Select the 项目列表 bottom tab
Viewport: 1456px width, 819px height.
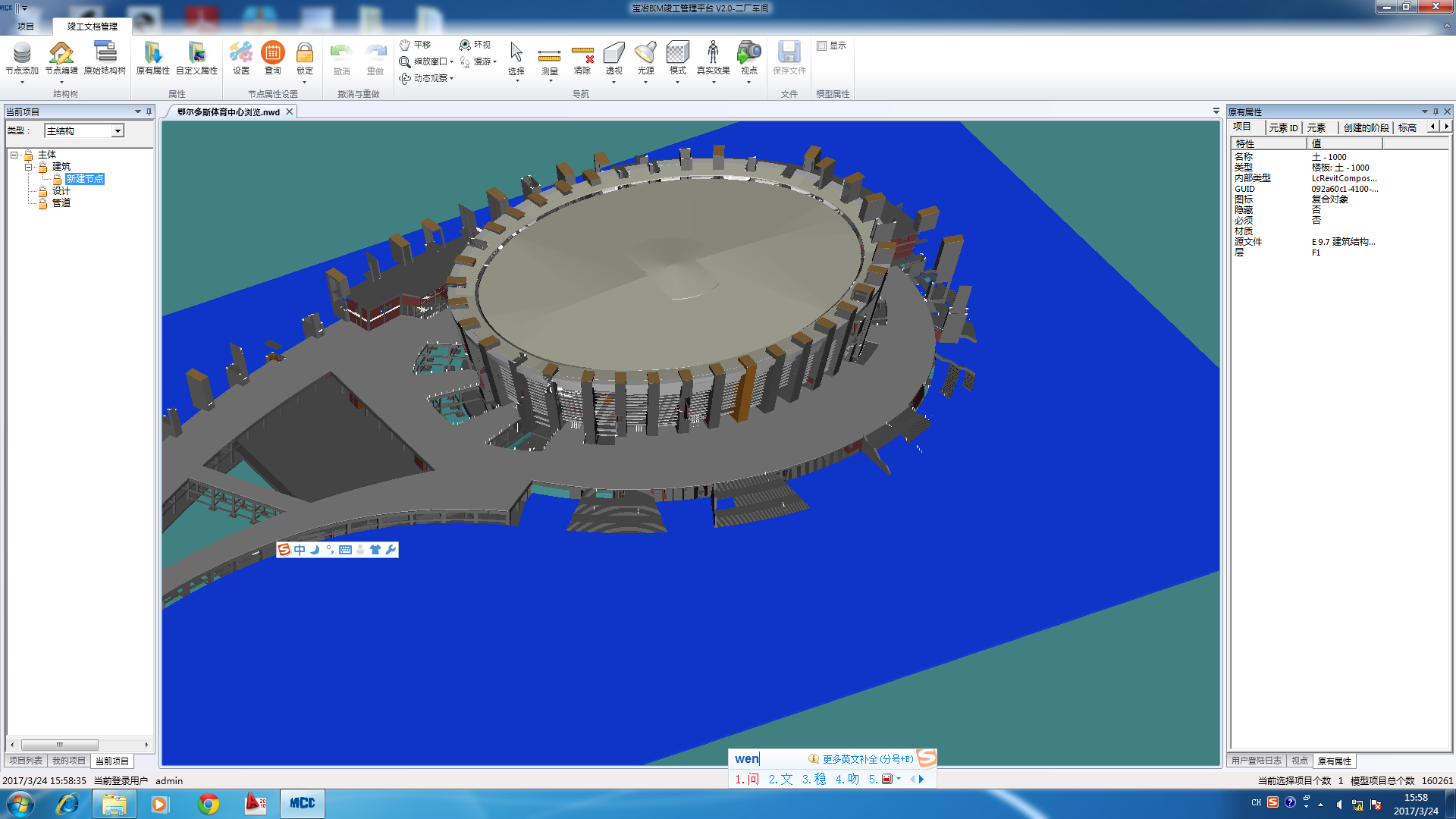(x=27, y=761)
